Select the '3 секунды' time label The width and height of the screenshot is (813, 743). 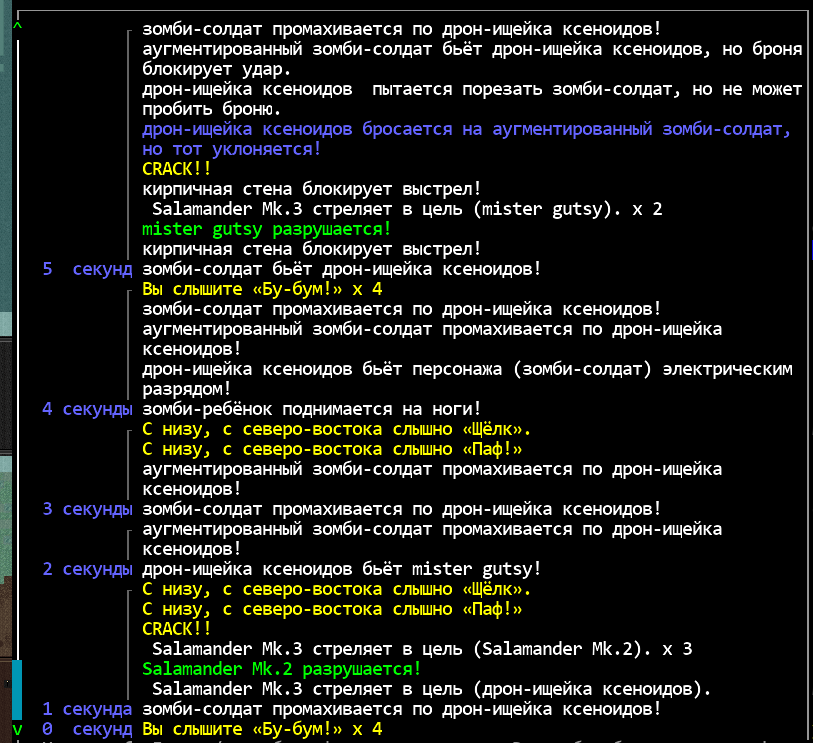pyautogui.click(x=87, y=509)
